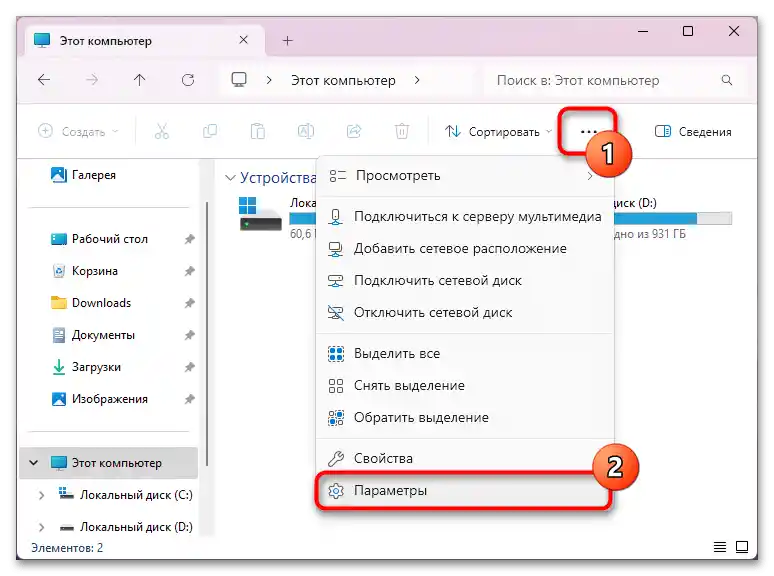Open Галерея in the sidebar
The image size is (774, 576).
point(84,175)
